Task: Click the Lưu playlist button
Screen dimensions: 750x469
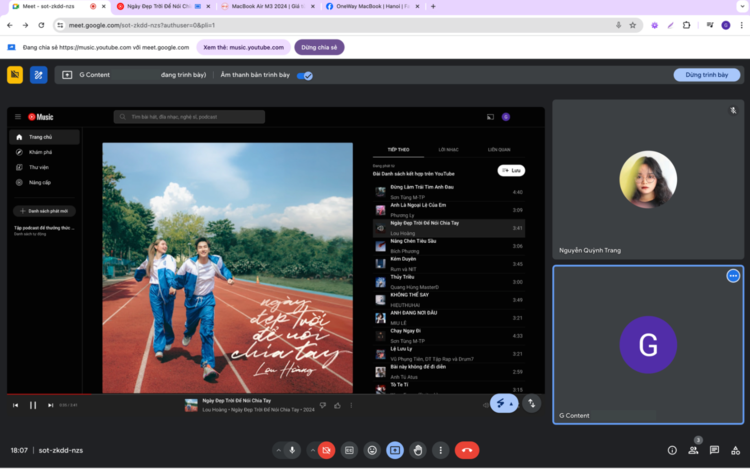Action: pyautogui.click(x=511, y=171)
